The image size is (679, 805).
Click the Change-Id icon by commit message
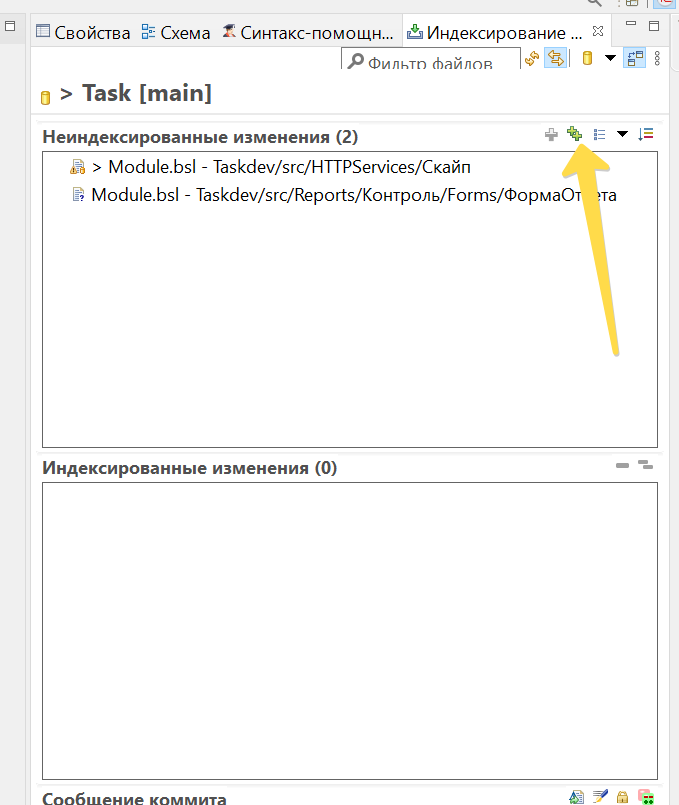point(646,797)
